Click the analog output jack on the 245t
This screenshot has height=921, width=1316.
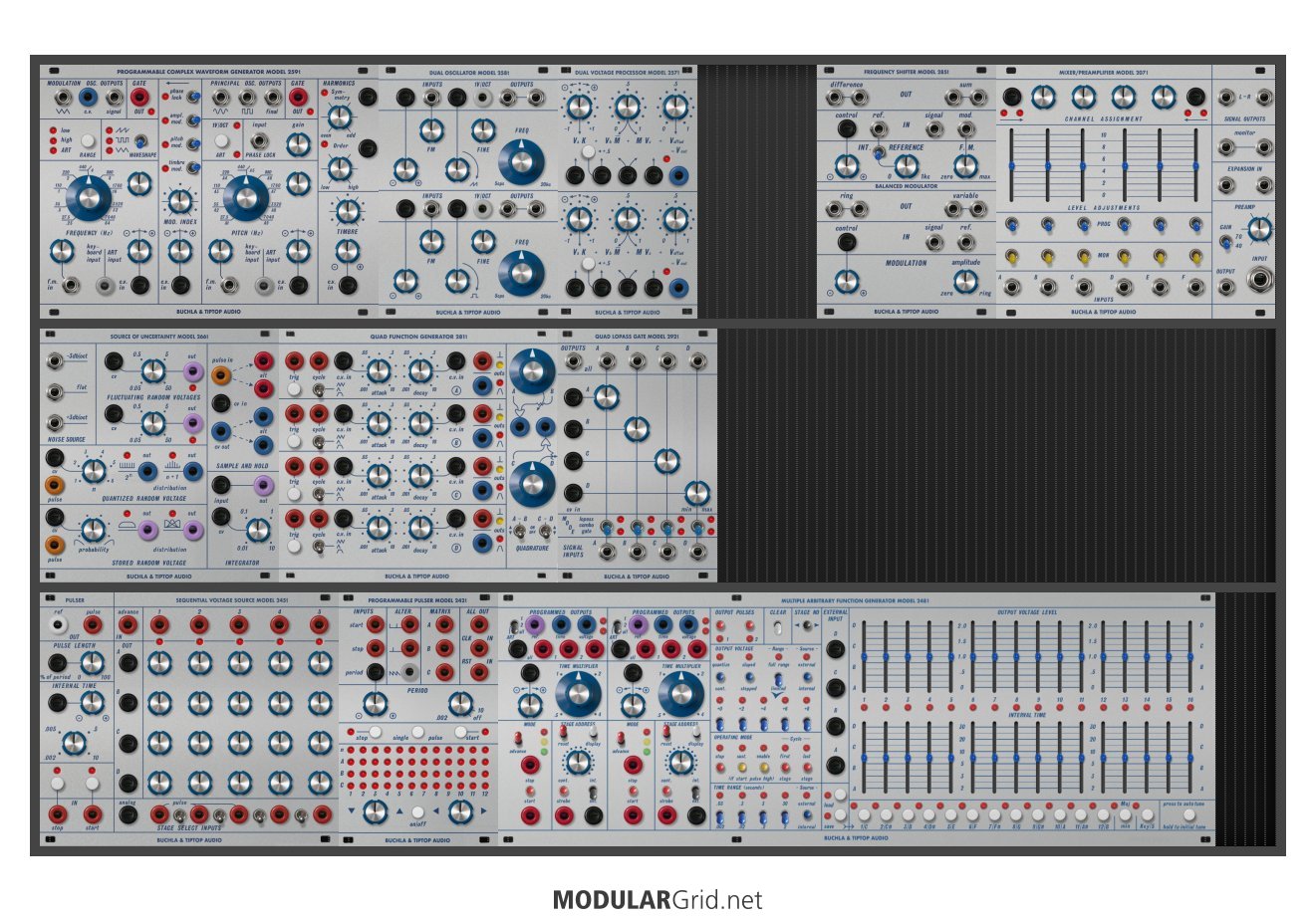pyautogui.click(x=129, y=816)
